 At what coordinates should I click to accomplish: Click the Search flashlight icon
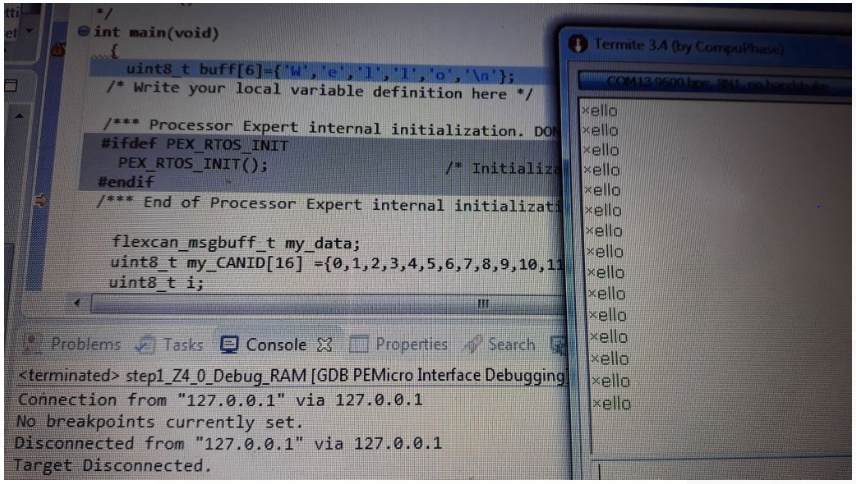pyautogui.click(x=472, y=344)
